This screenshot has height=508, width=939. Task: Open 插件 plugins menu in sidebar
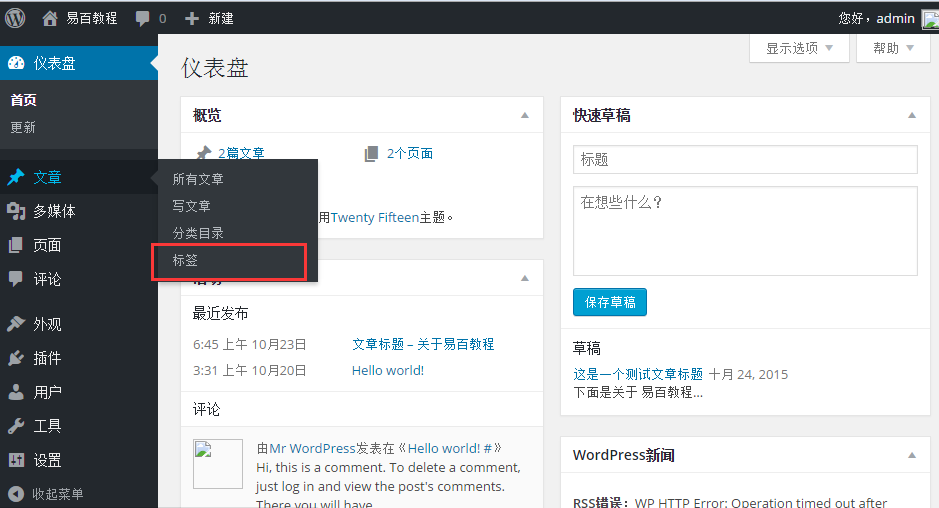[47, 358]
